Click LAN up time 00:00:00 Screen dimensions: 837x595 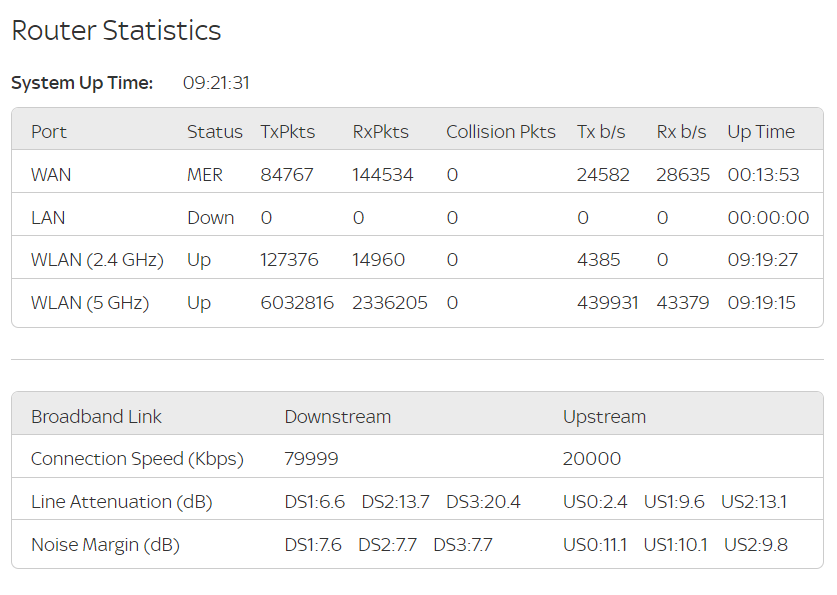click(768, 218)
